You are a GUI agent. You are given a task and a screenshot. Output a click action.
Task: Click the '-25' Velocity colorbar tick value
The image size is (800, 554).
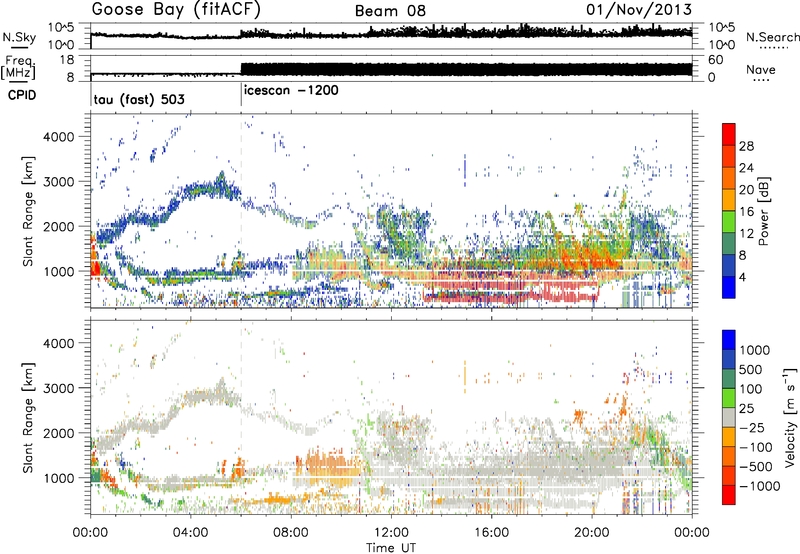click(x=753, y=427)
